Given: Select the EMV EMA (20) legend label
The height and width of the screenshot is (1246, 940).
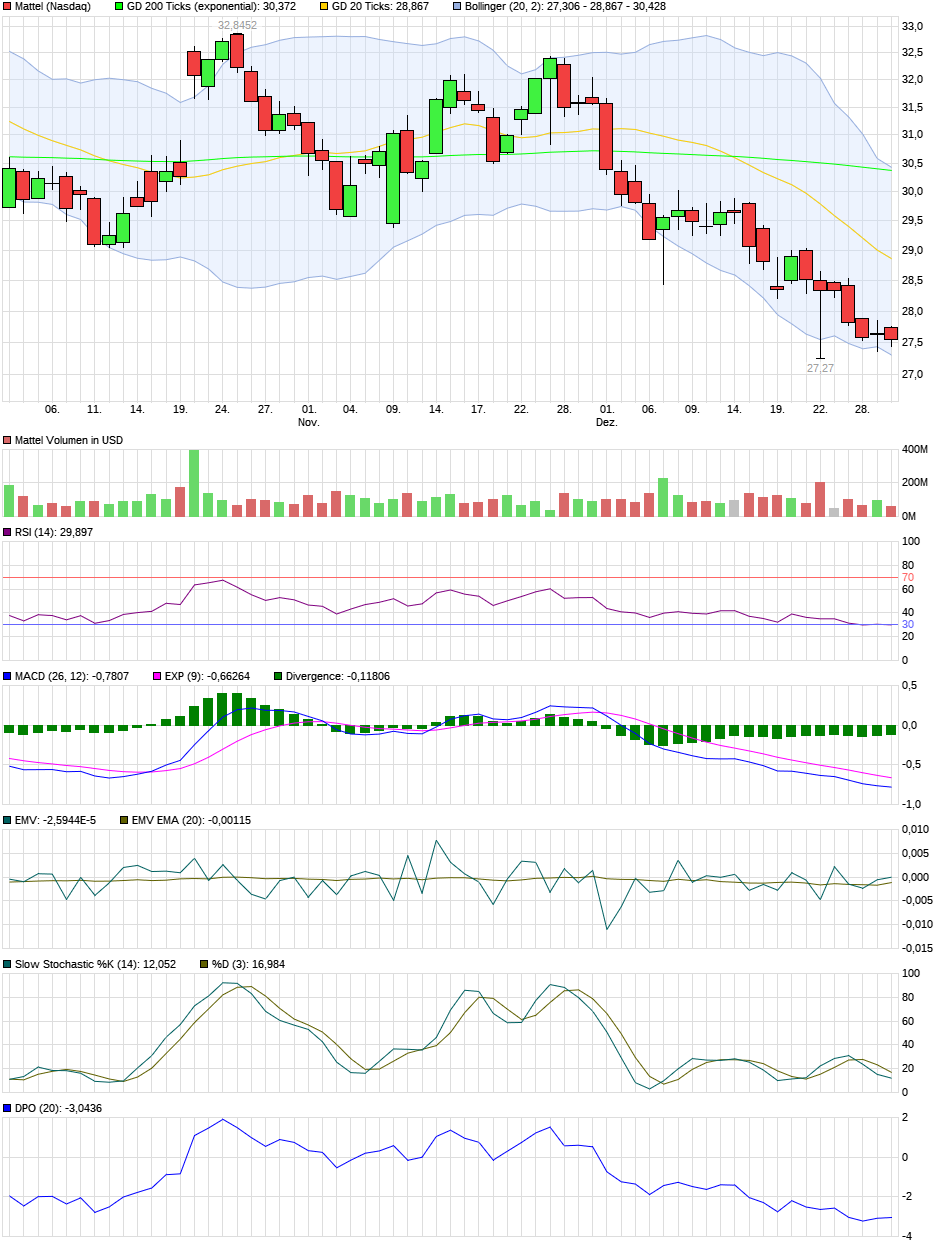Looking at the screenshot, I should (x=170, y=820).
